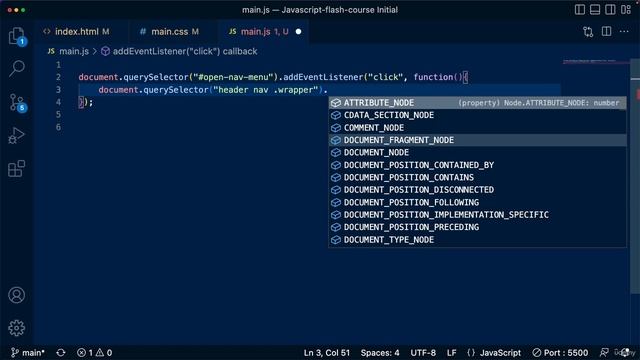This screenshot has height=360, width=640.
Task: Select DOCUMENT_POSITION_FOLLOWING suggestion
Action: tap(477, 202)
